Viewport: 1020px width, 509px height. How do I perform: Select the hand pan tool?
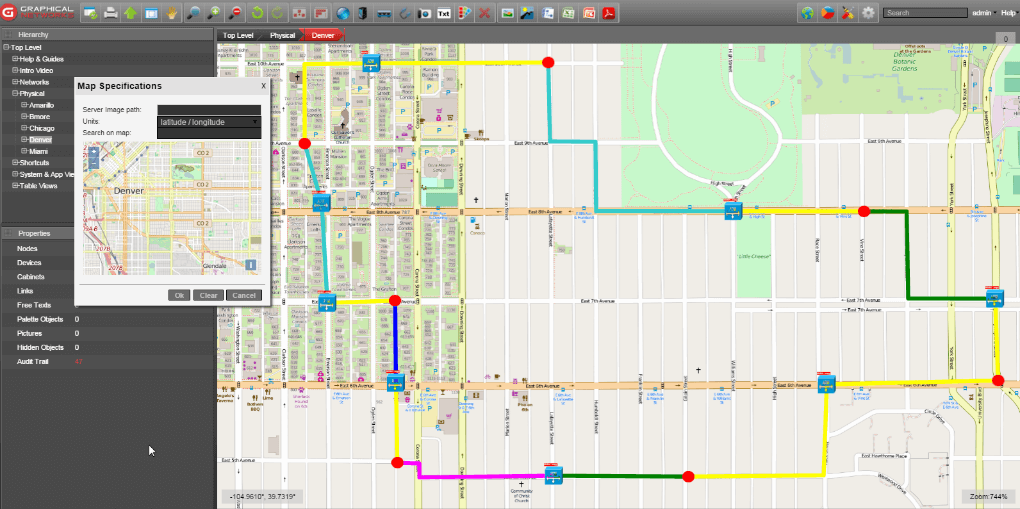(x=171, y=12)
